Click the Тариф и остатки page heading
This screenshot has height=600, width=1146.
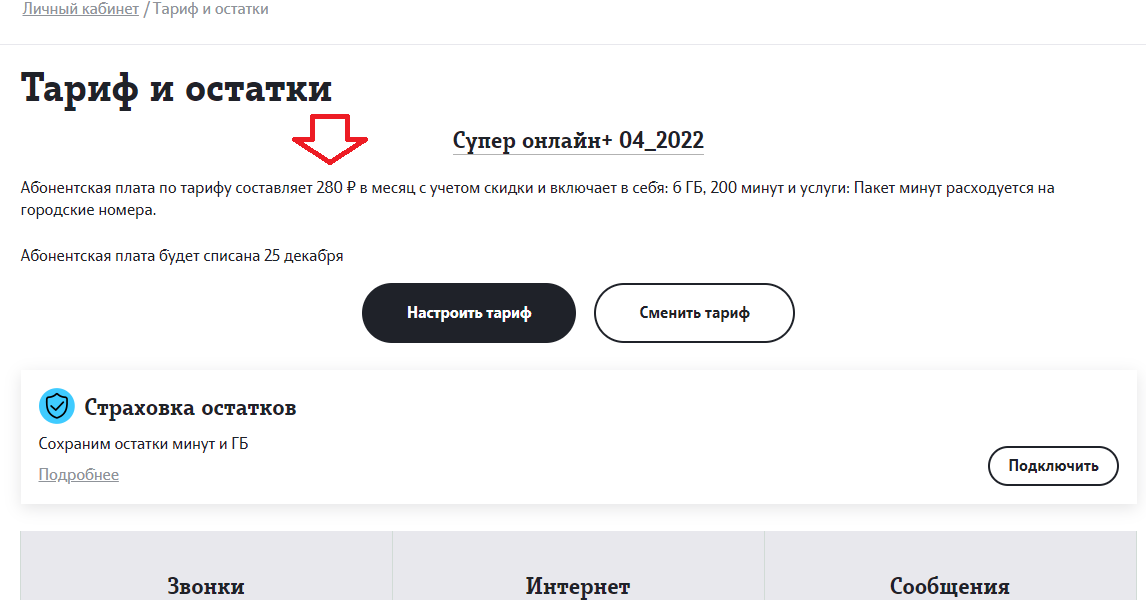click(x=176, y=89)
